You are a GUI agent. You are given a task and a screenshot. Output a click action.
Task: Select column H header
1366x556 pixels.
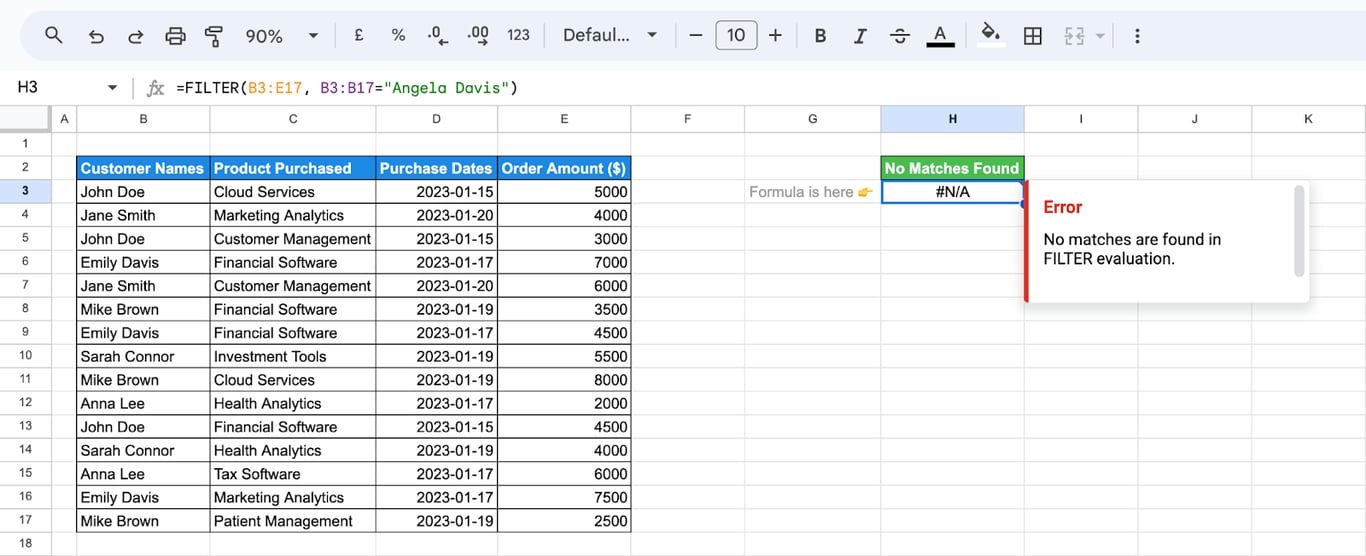click(952, 118)
